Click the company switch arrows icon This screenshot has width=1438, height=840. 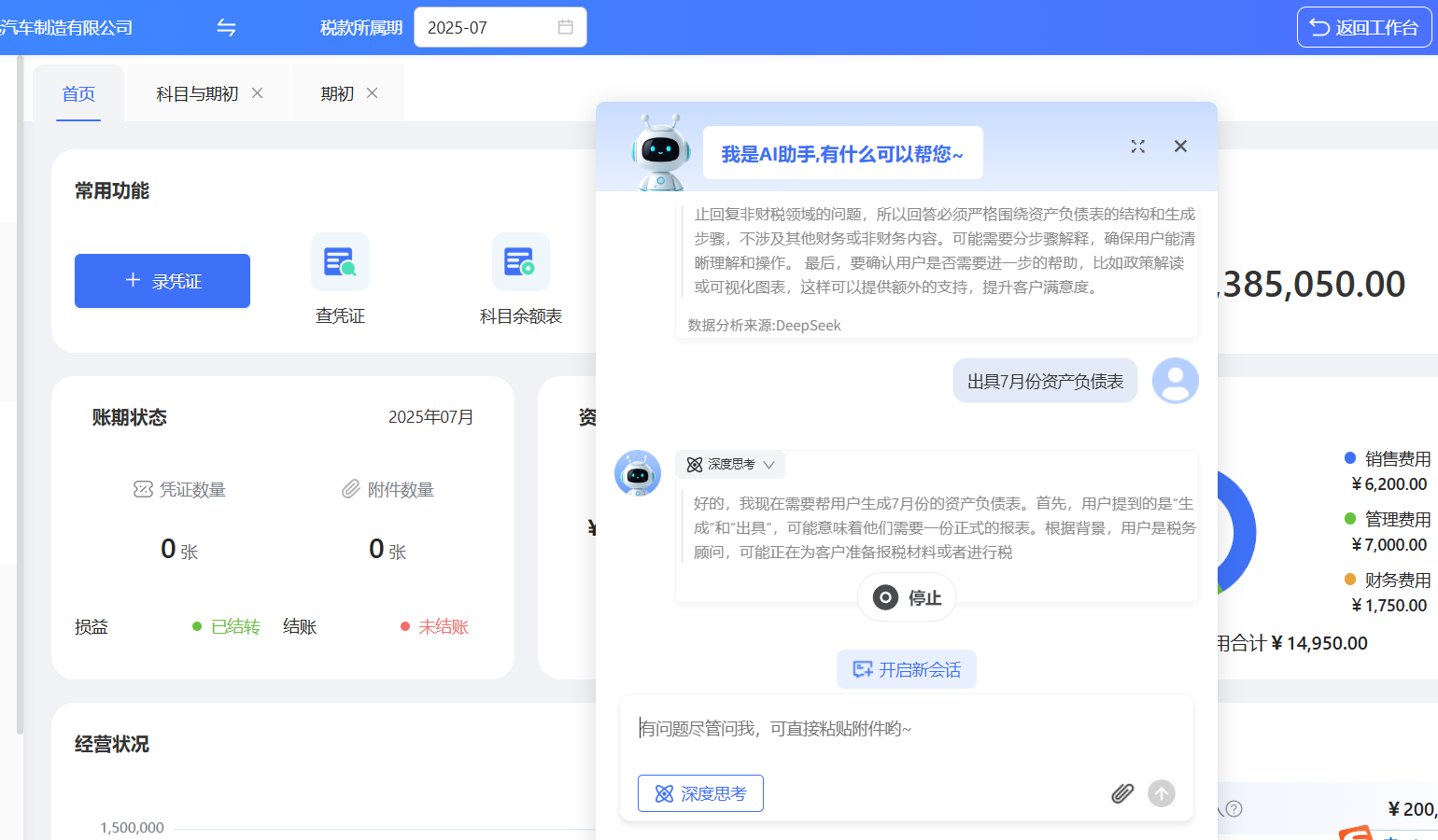point(226,28)
